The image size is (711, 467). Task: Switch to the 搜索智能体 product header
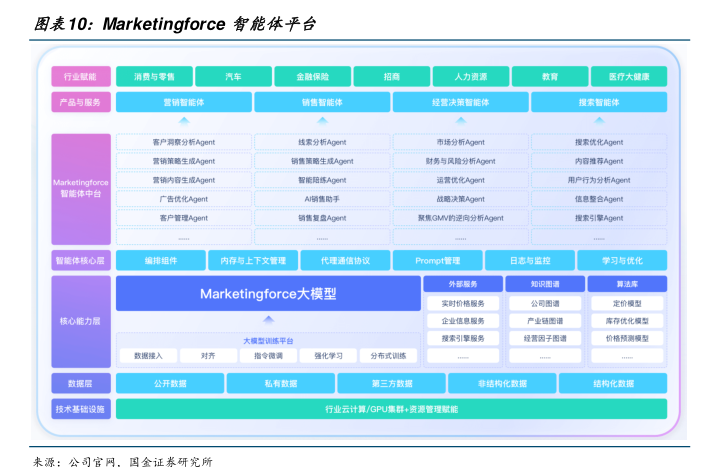(598, 102)
